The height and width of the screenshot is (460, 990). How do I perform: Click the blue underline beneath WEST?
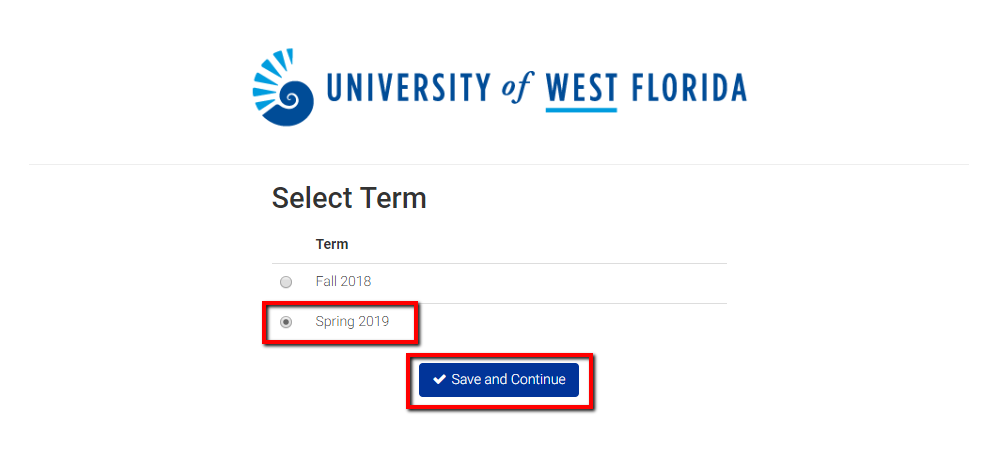click(581, 110)
